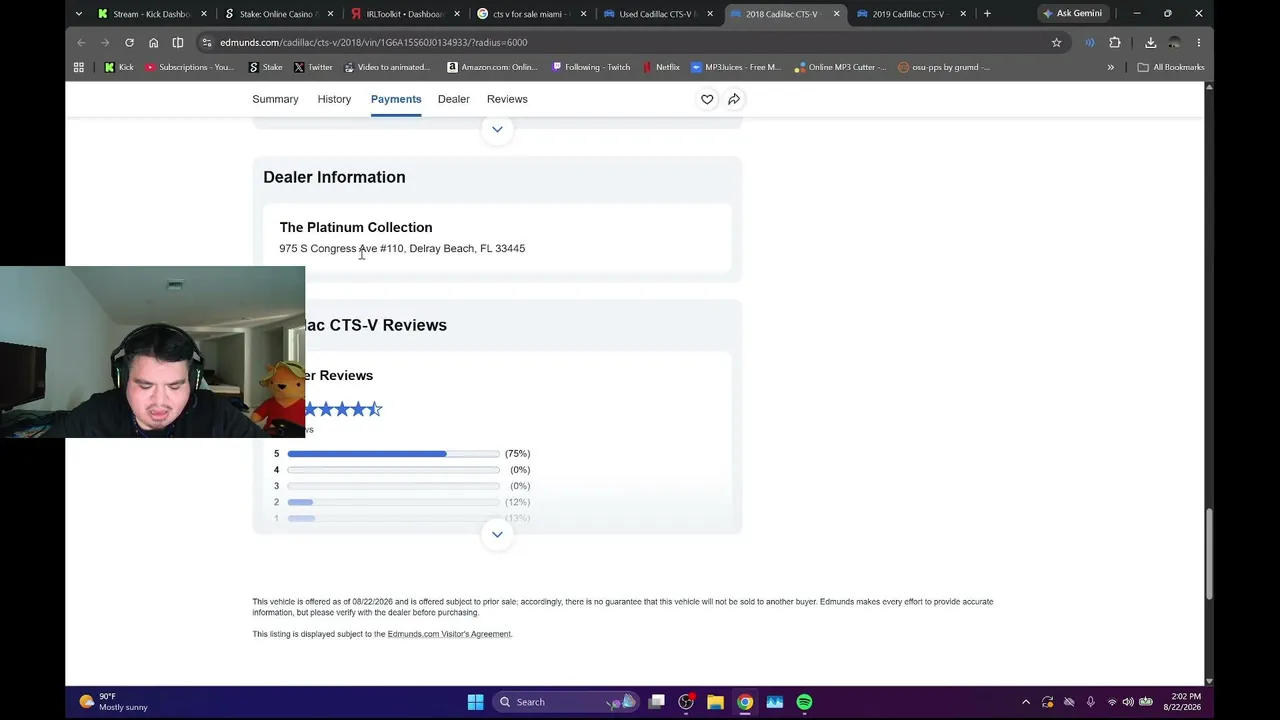The width and height of the screenshot is (1280, 720).
Task: Click the media control icon in toolbar
Action: (x=1090, y=42)
